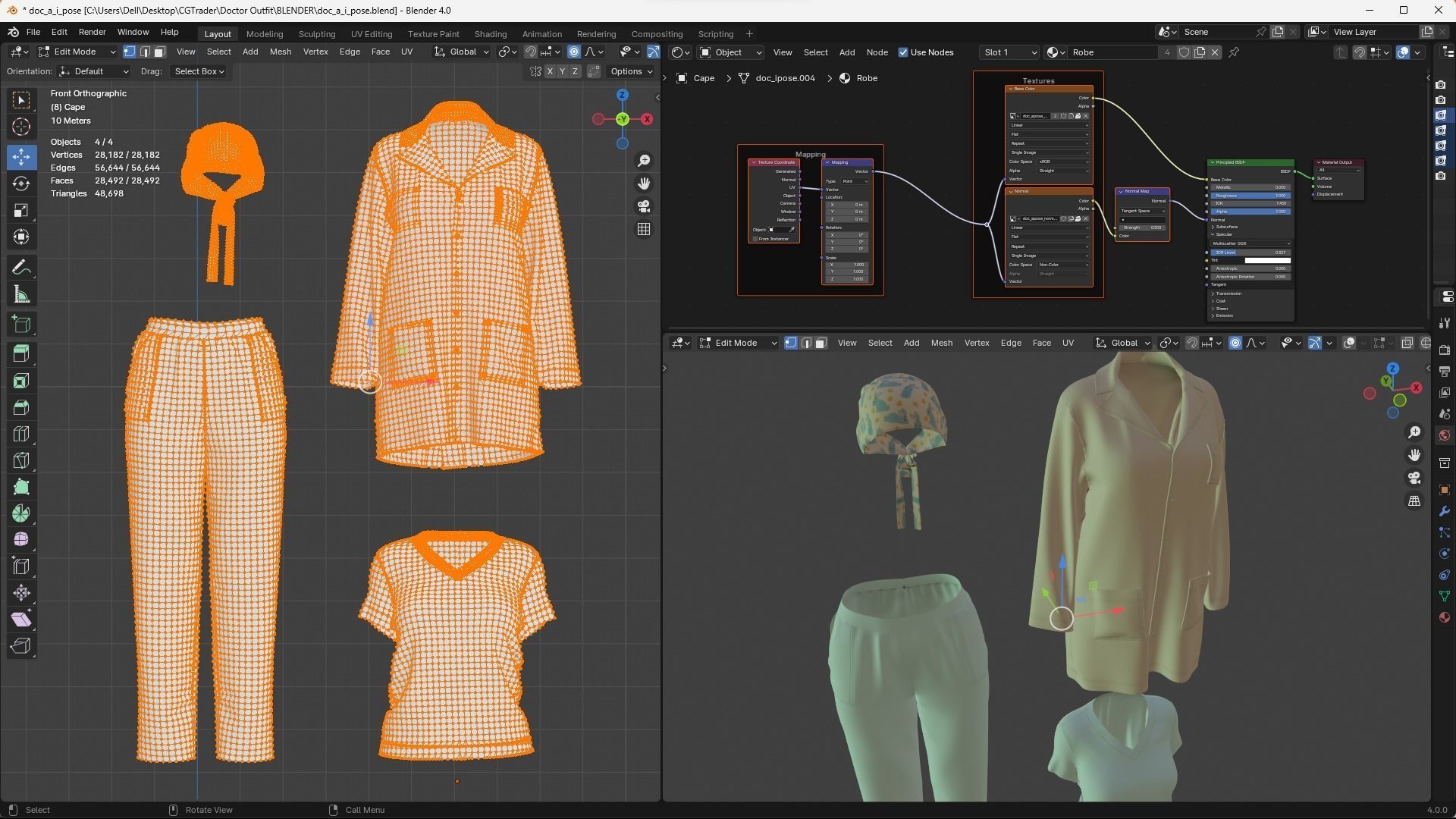Toggle proportional editing in left viewport header

coord(574,52)
